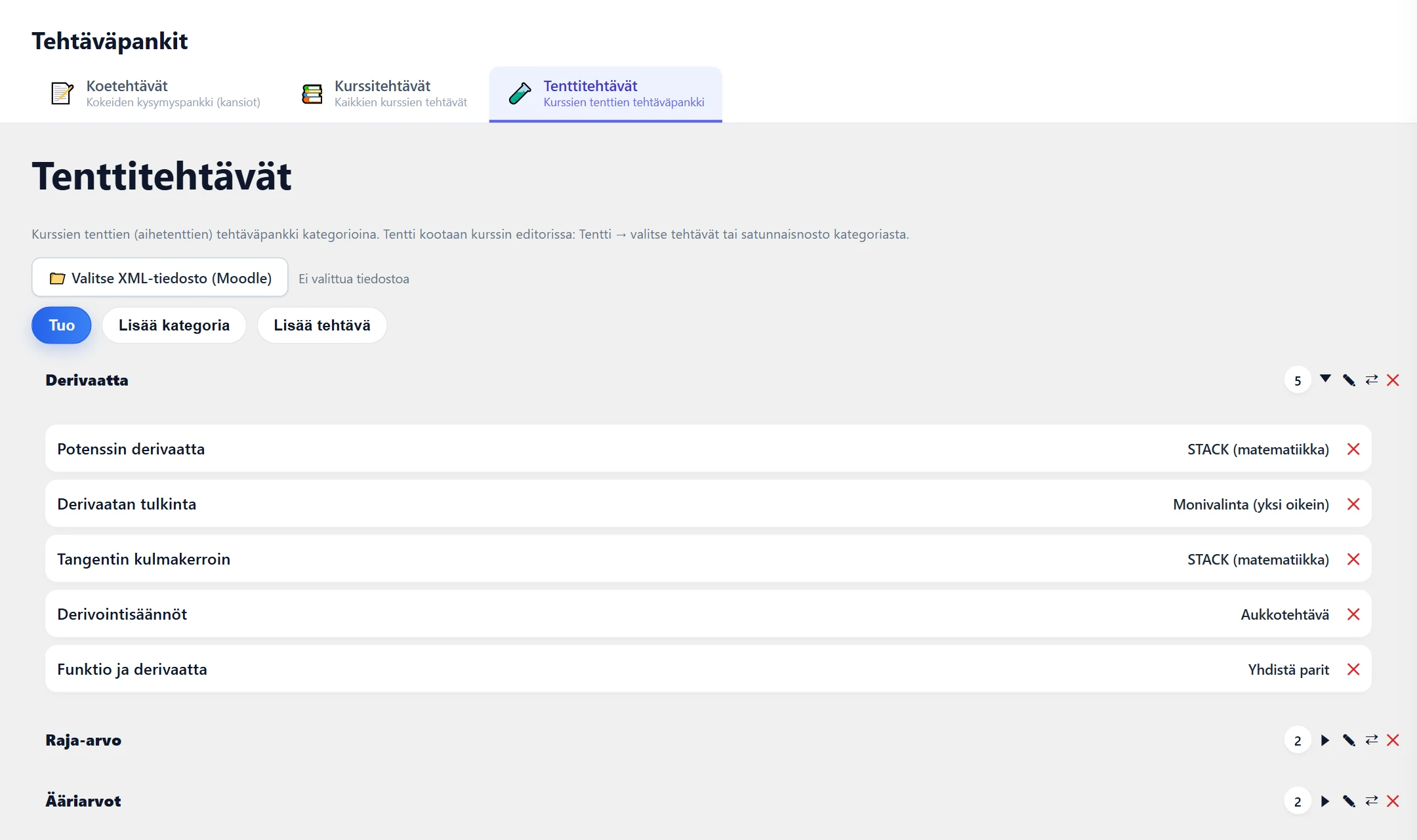The width and height of the screenshot is (1417, 840).
Task: Click Valitse XML-tiedosto (Moodle) file chooser
Action: pos(160,277)
